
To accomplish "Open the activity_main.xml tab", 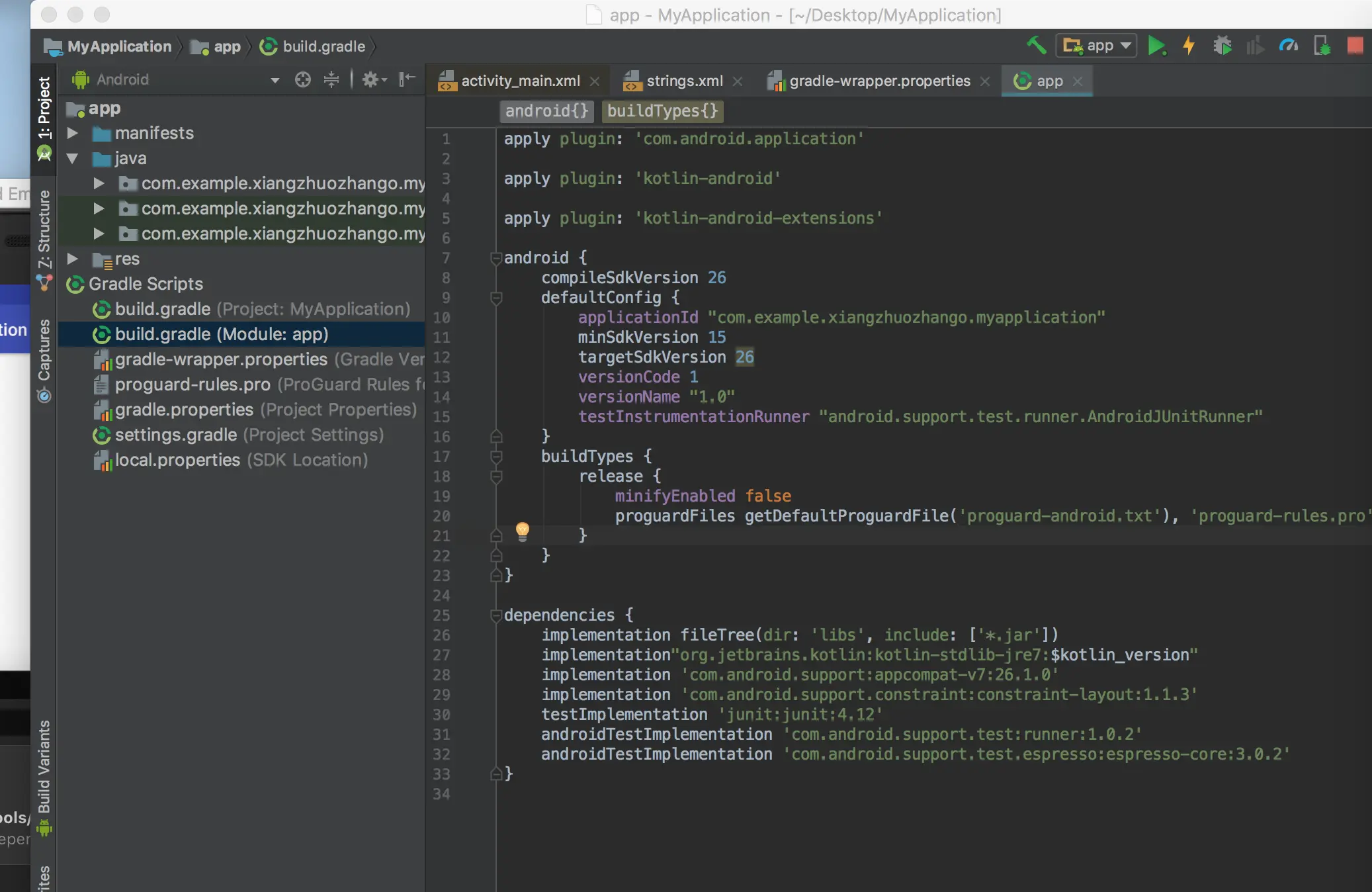I will pyautogui.click(x=519, y=81).
